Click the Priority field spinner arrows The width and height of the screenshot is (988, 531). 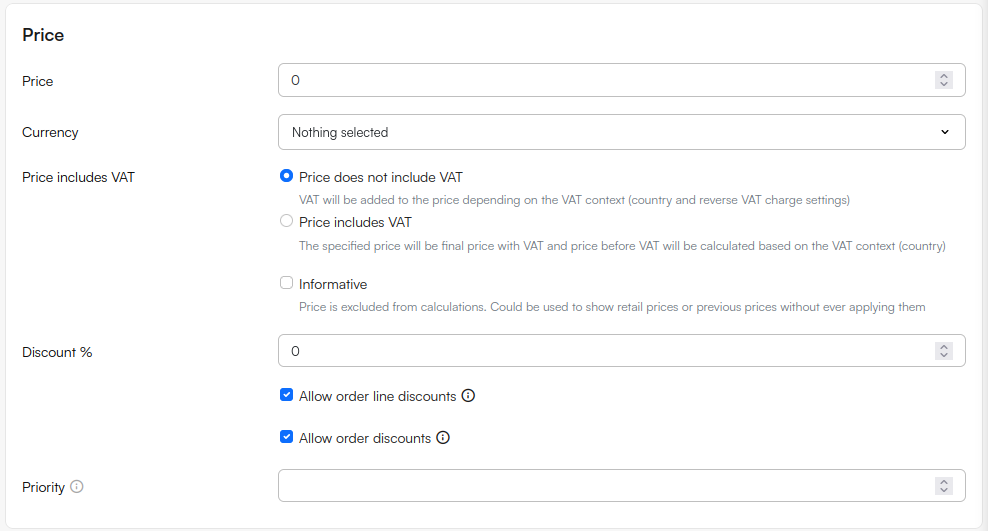(943, 486)
